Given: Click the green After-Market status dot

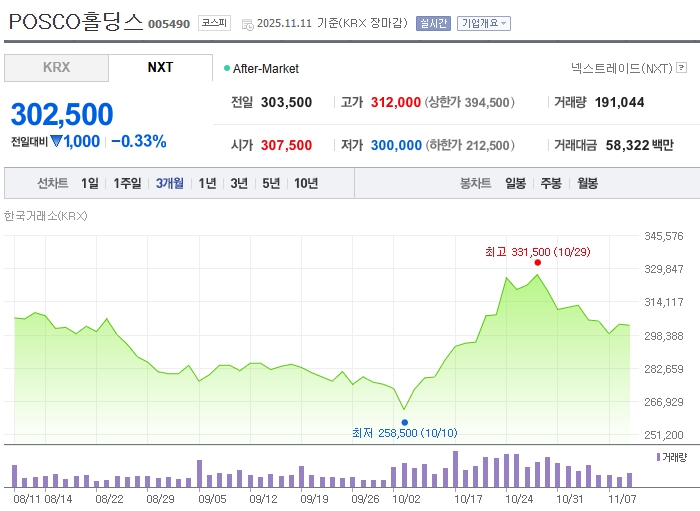Looking at the screenshot, I should tap(227, 68).
